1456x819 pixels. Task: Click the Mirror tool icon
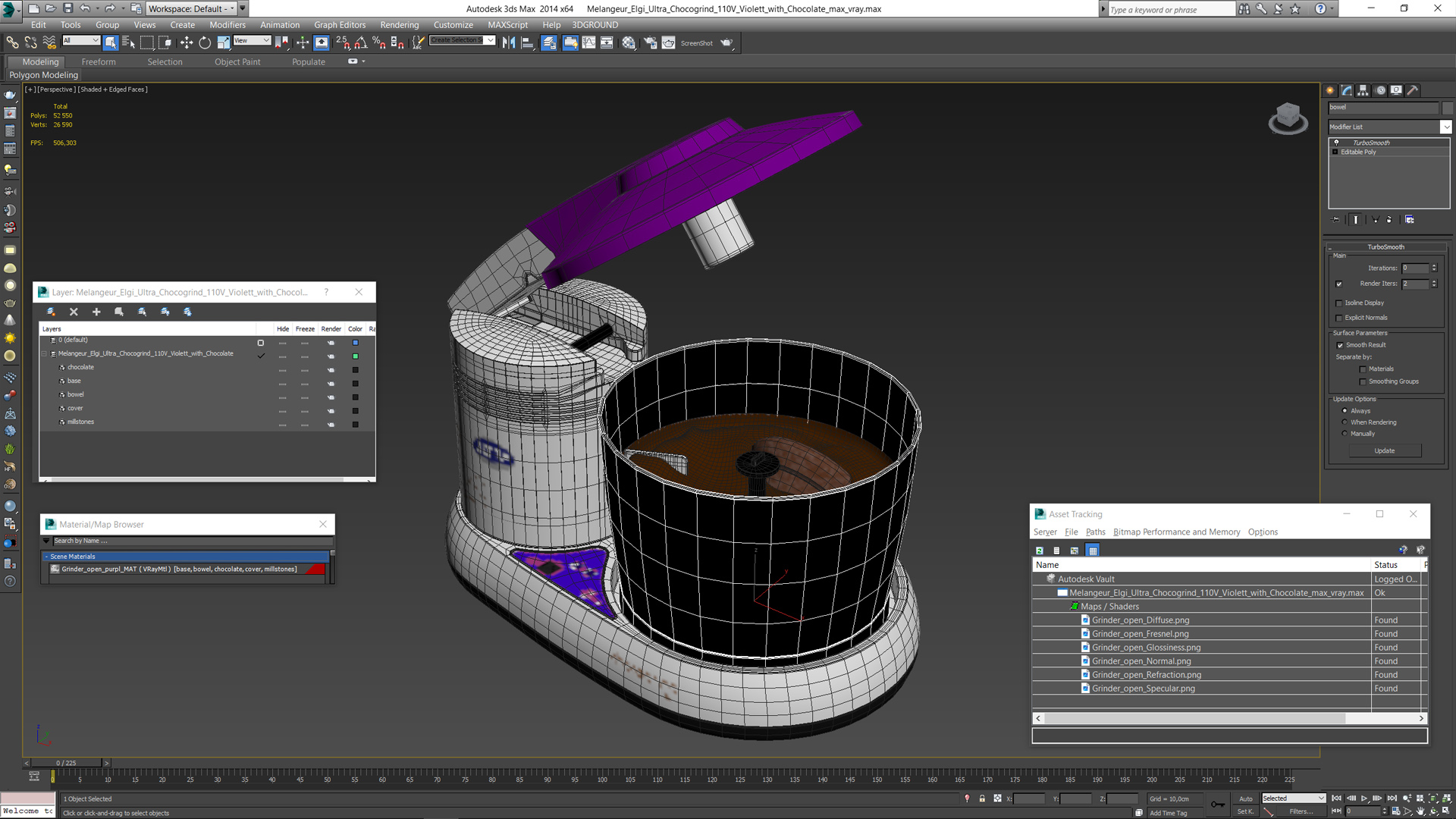pos(509,42)
